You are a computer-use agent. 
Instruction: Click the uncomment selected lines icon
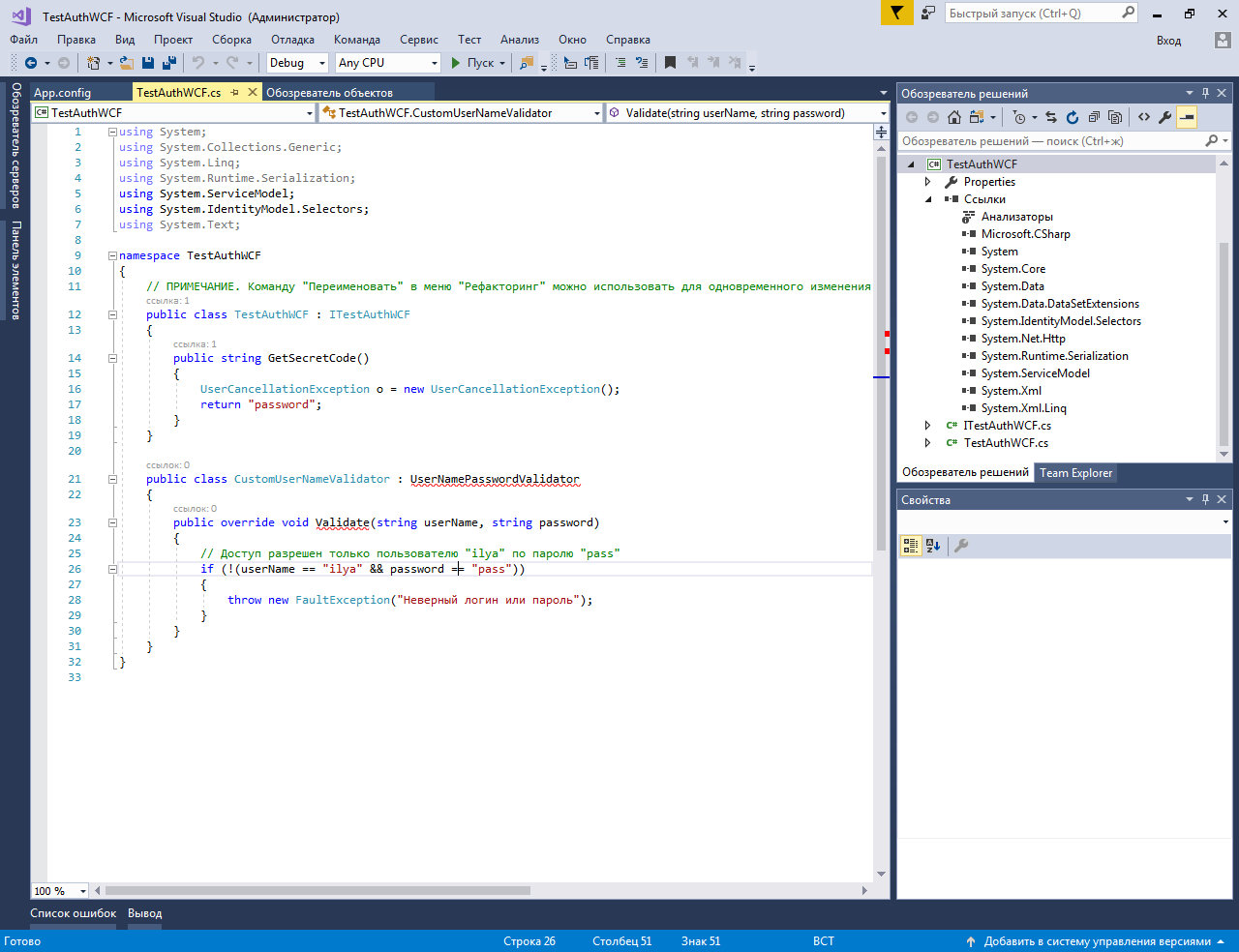(642, 63)
